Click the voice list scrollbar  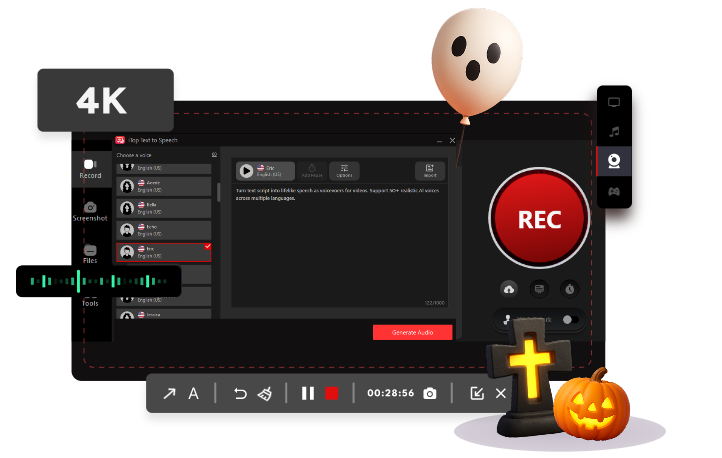click(x=218, y=192)
